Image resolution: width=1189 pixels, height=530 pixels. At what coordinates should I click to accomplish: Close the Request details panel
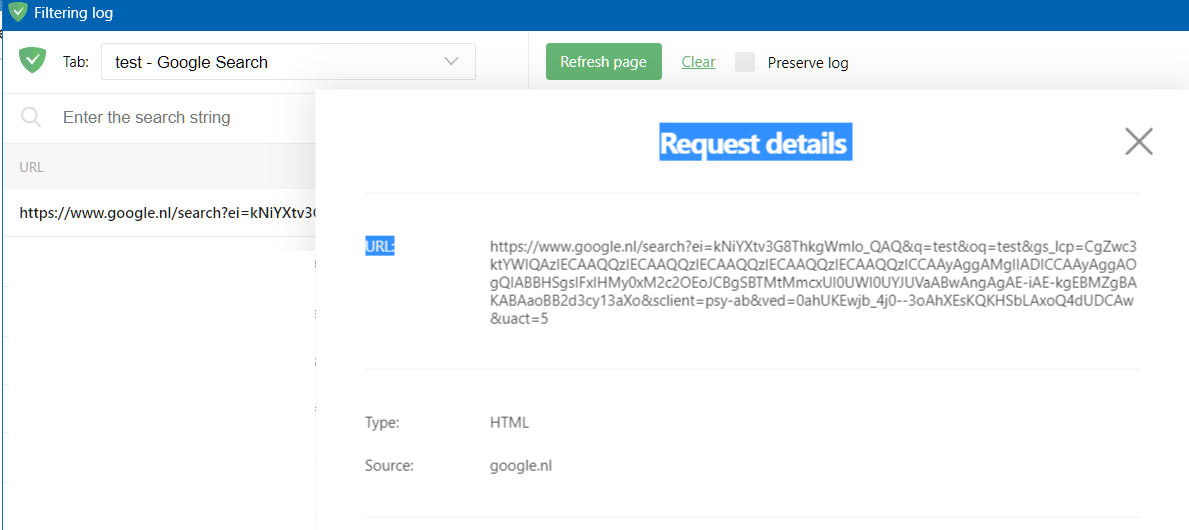coord(1138,142)
